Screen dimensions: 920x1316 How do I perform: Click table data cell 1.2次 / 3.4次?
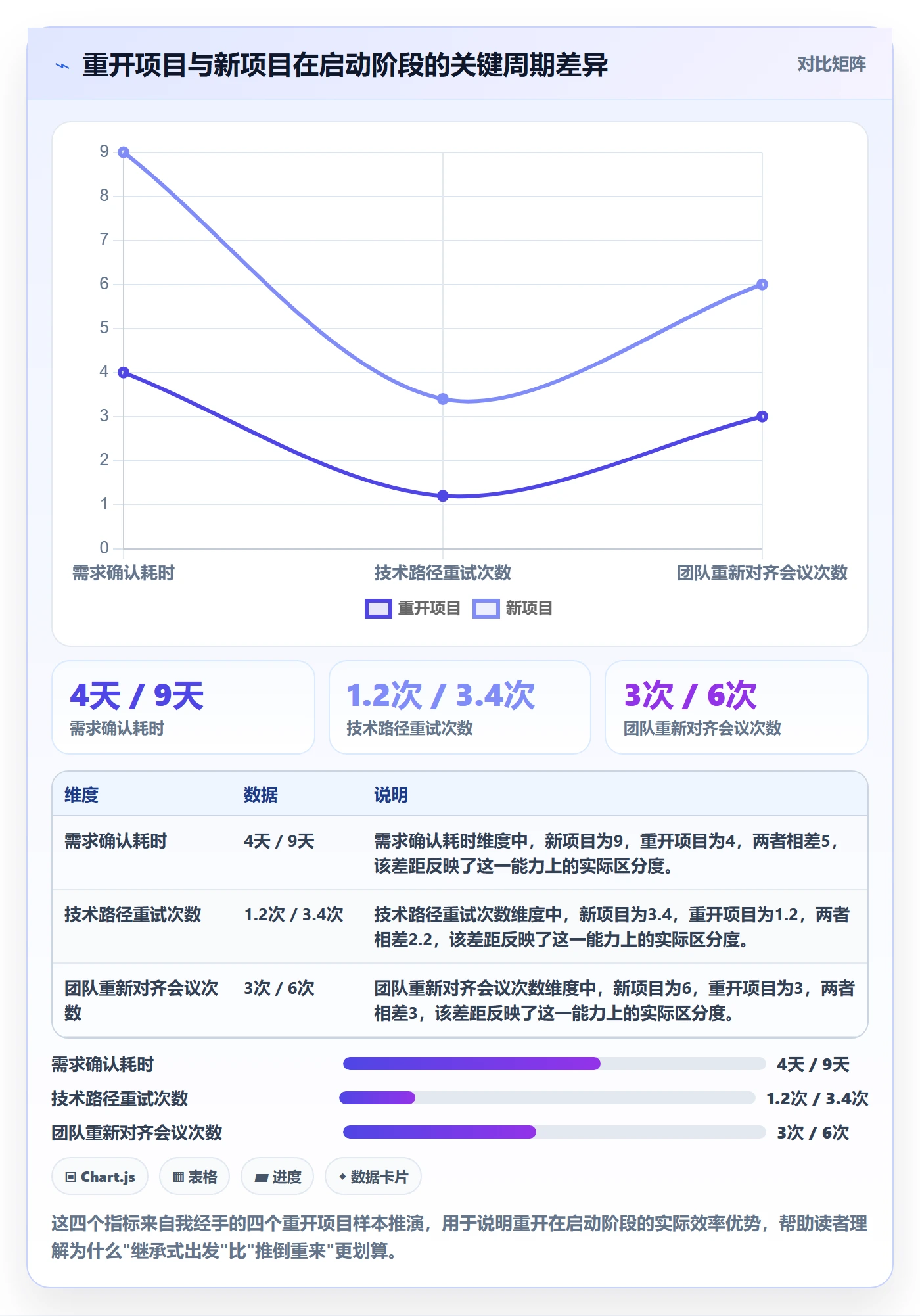click(x=294, y=915)
